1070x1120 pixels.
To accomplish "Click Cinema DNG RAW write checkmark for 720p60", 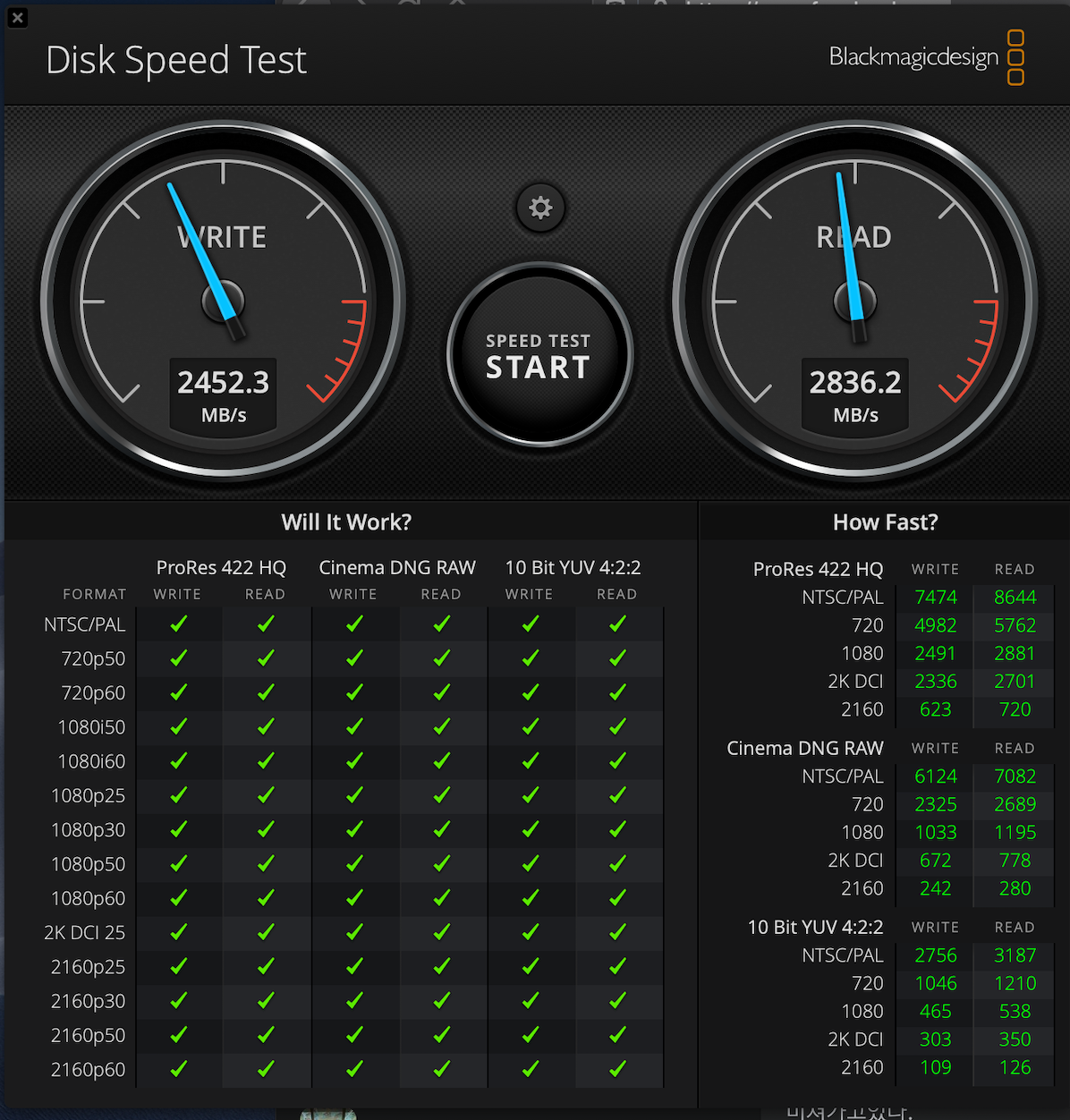I will tap(354, 692).
